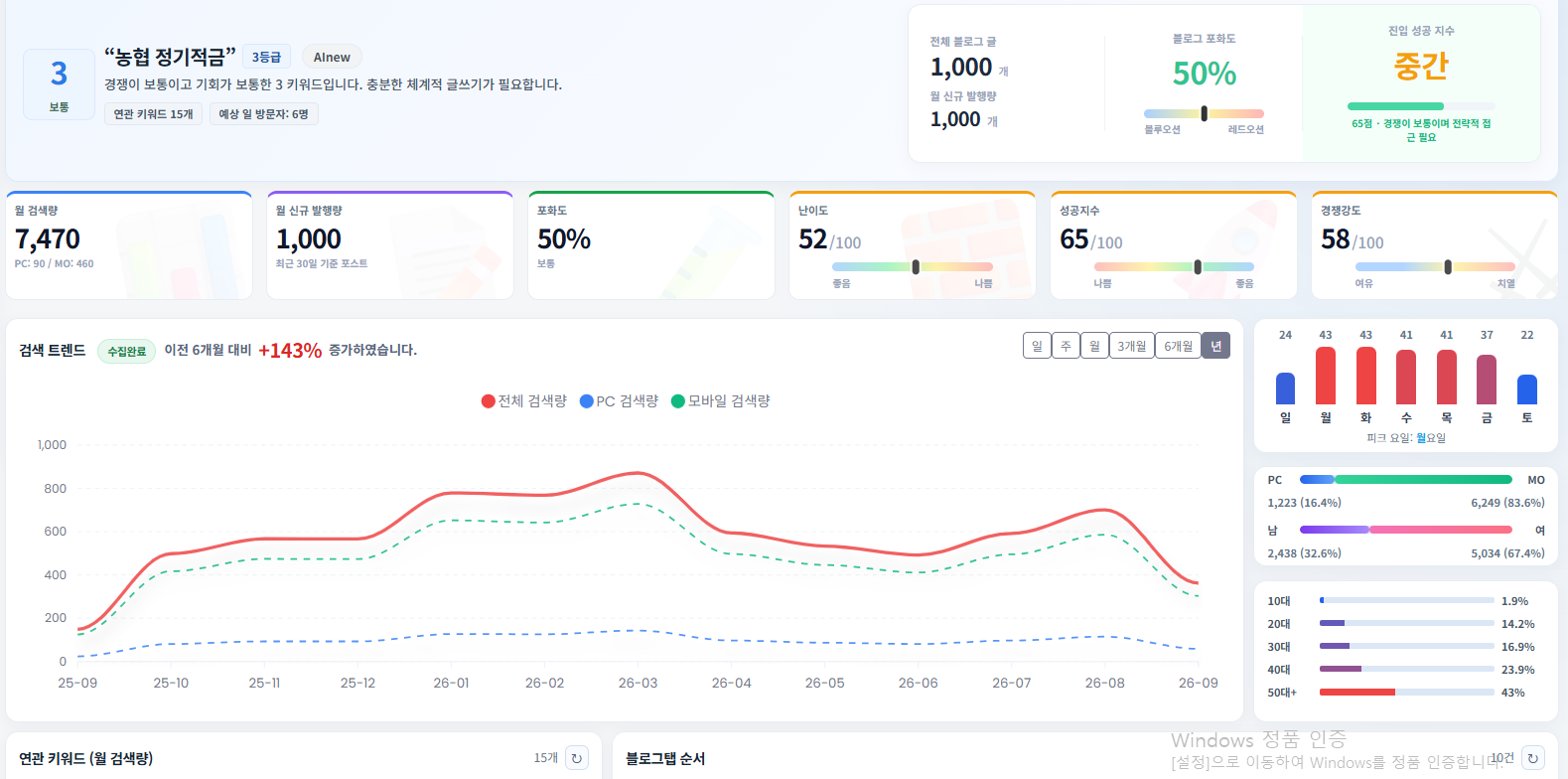Click the 경쟁강도 gauge marker

point(1448,266)
